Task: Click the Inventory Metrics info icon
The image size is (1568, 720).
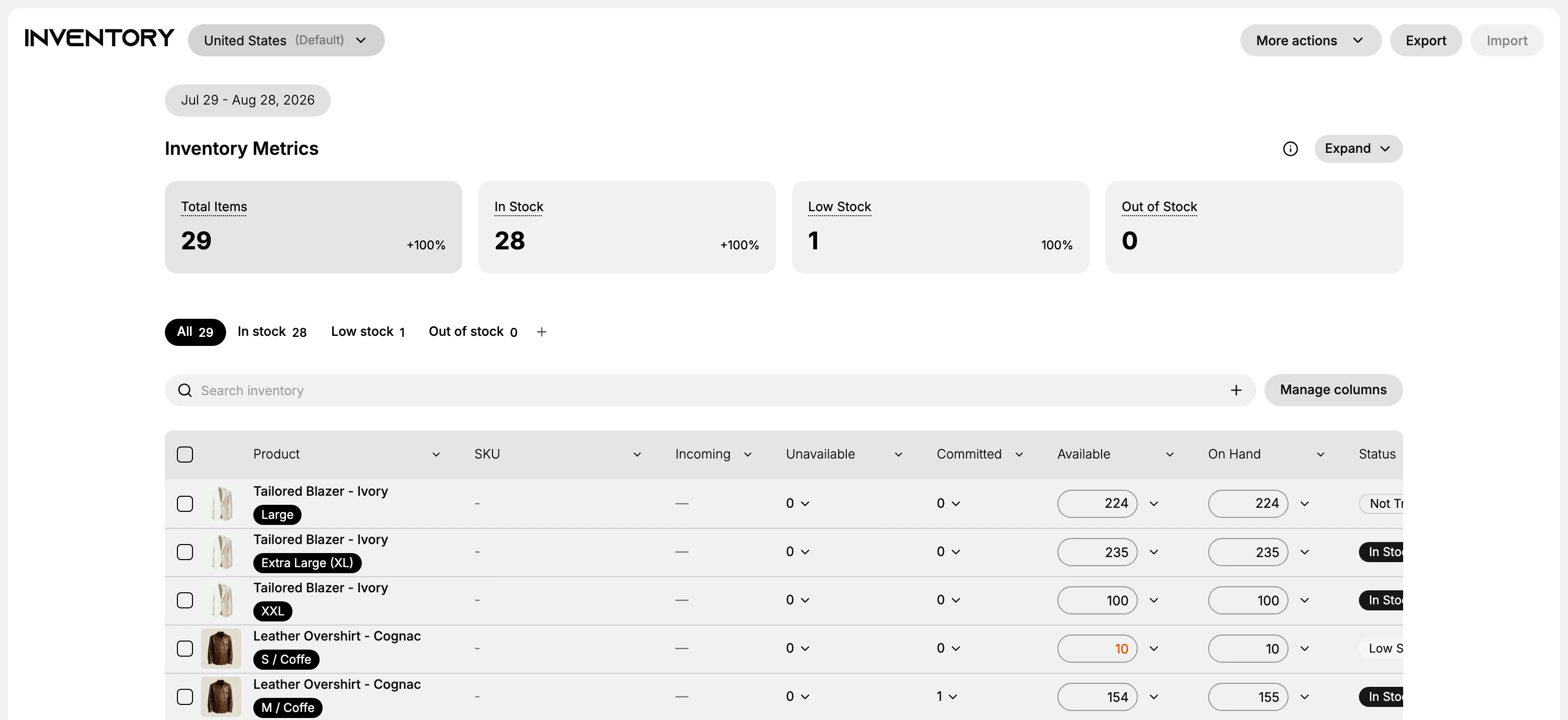Action: coord(1290,149)
